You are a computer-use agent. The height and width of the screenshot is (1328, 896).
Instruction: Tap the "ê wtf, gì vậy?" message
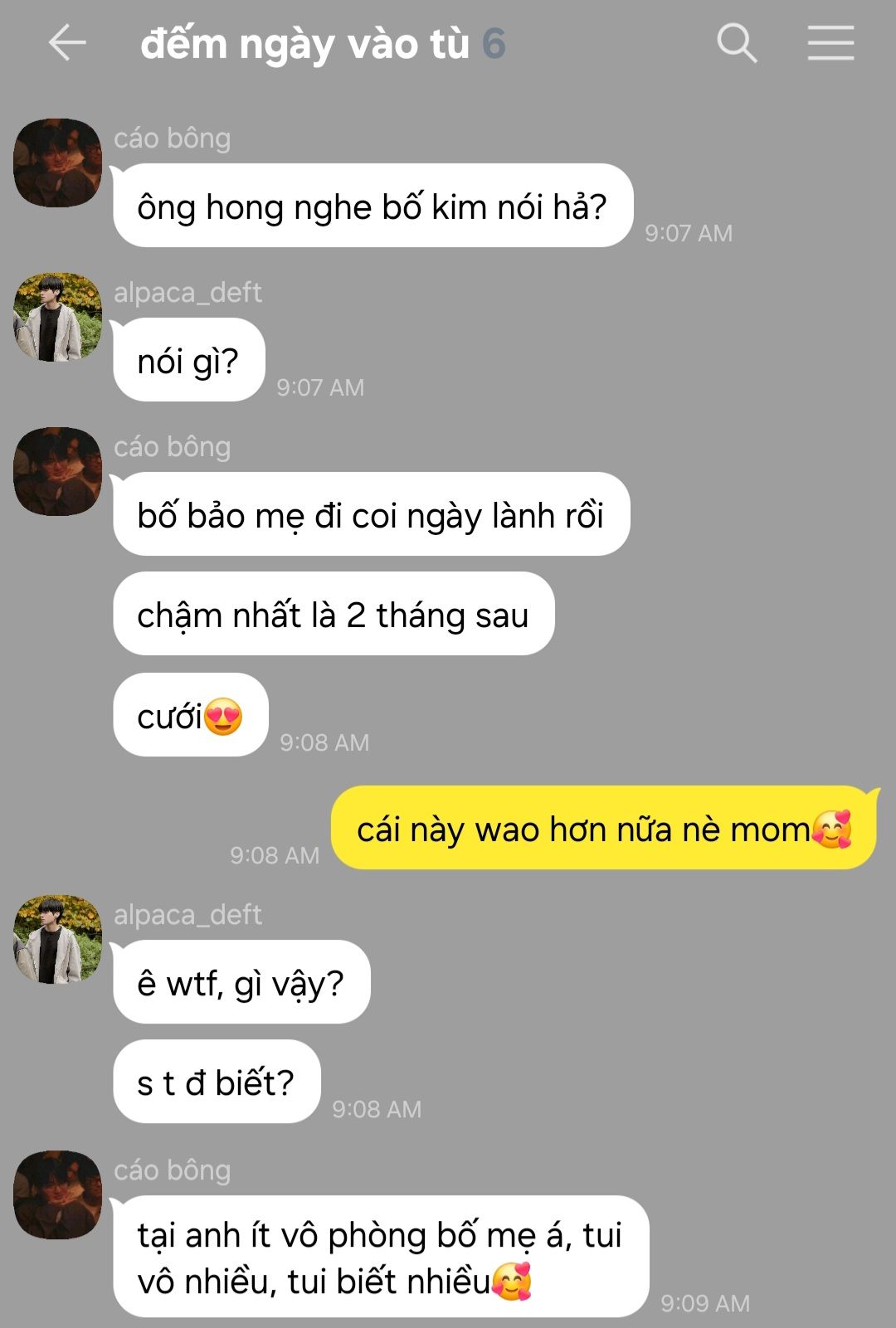[241, 982]
